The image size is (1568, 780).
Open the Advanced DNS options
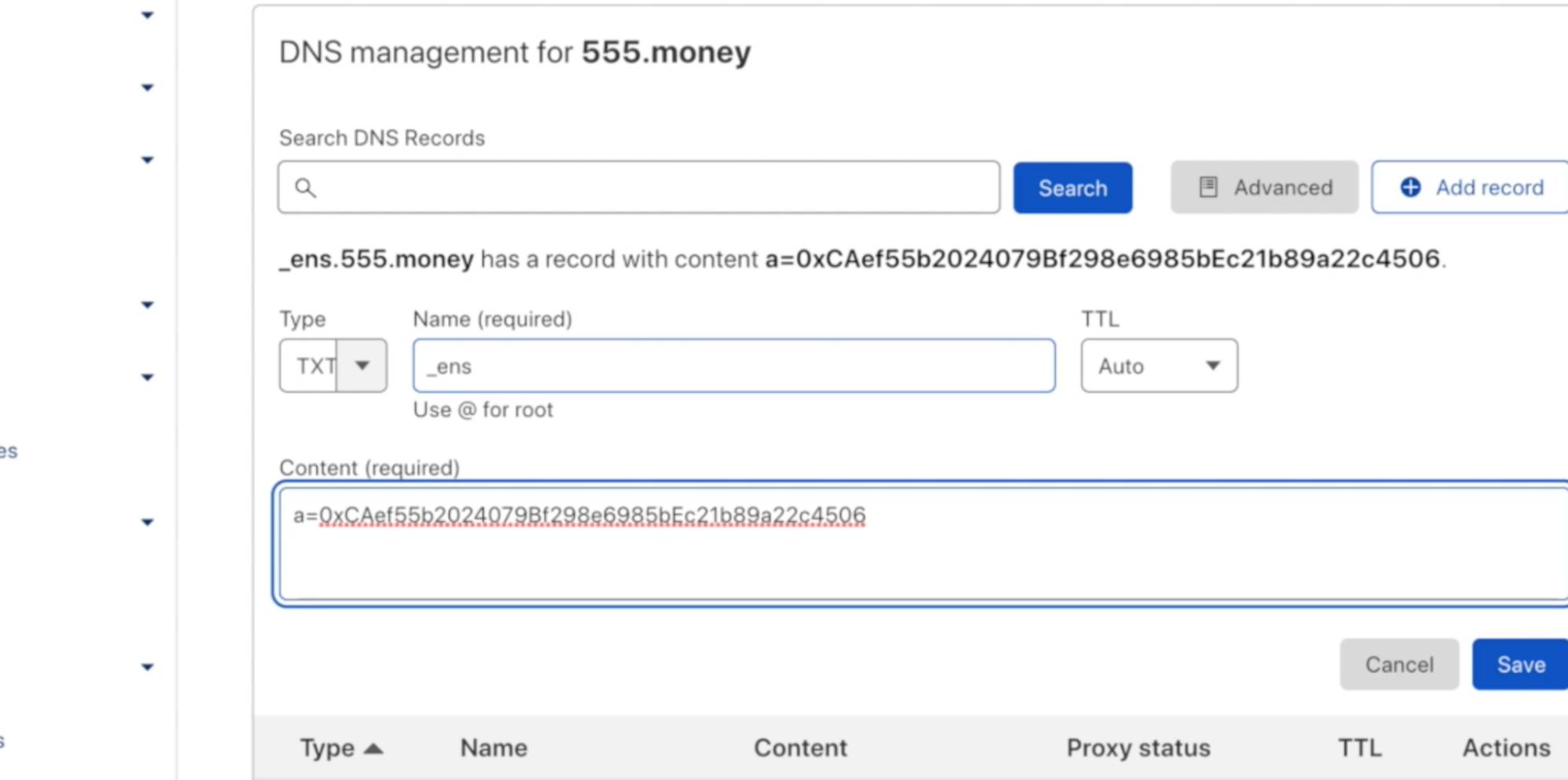click(1264, 188)
